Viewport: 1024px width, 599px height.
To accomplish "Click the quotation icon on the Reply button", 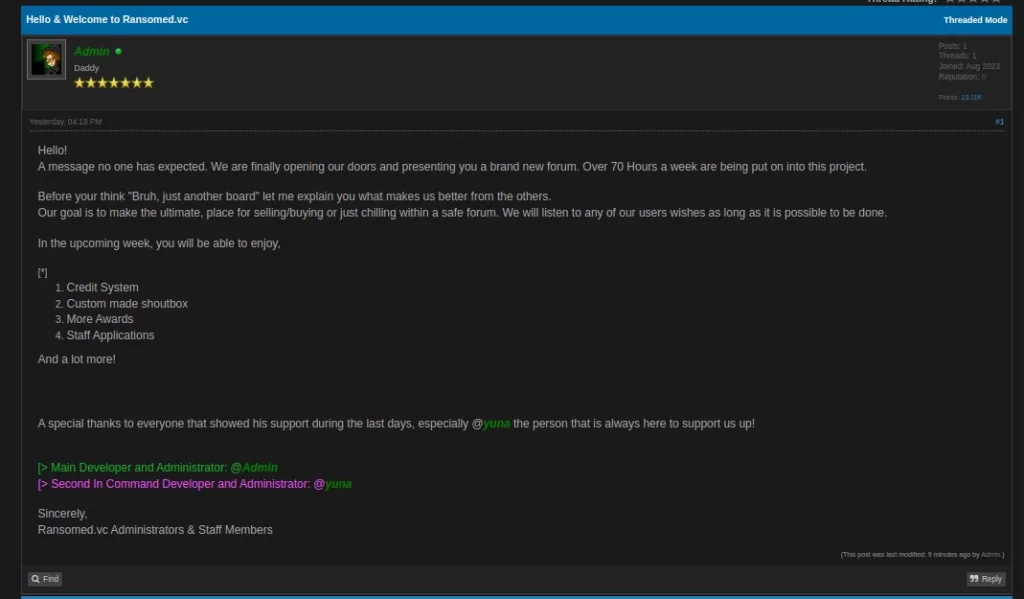I will pyautogui.click(x=973, y=578).
